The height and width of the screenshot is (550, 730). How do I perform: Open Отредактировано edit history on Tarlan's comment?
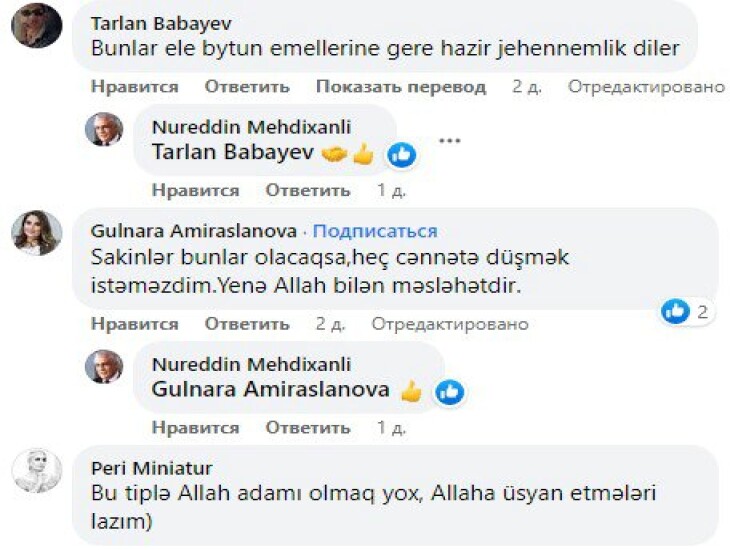pyautogui.click(x=646, y=87)
